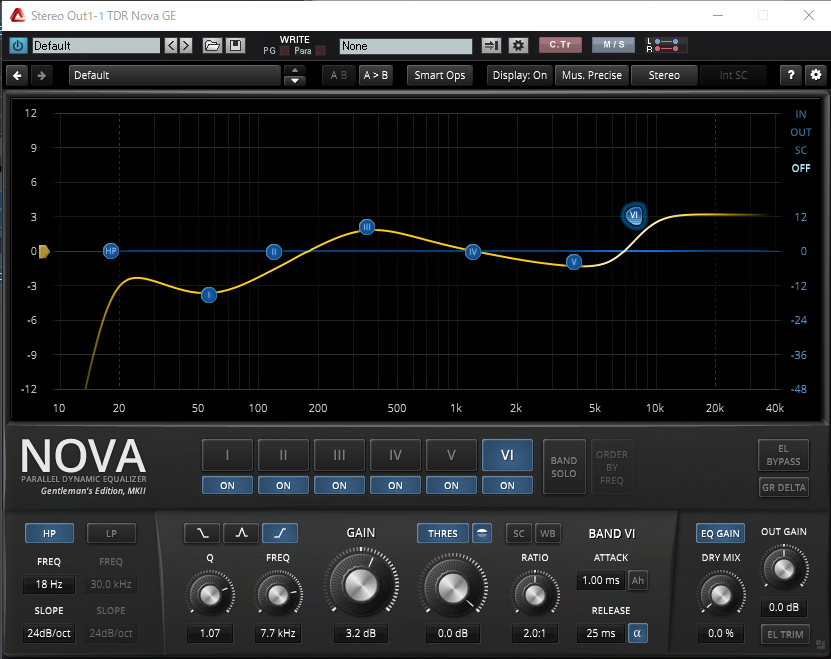Go to previous preset arrow
This screenshot has height=659, width=831.
click(x=171, y=46)
